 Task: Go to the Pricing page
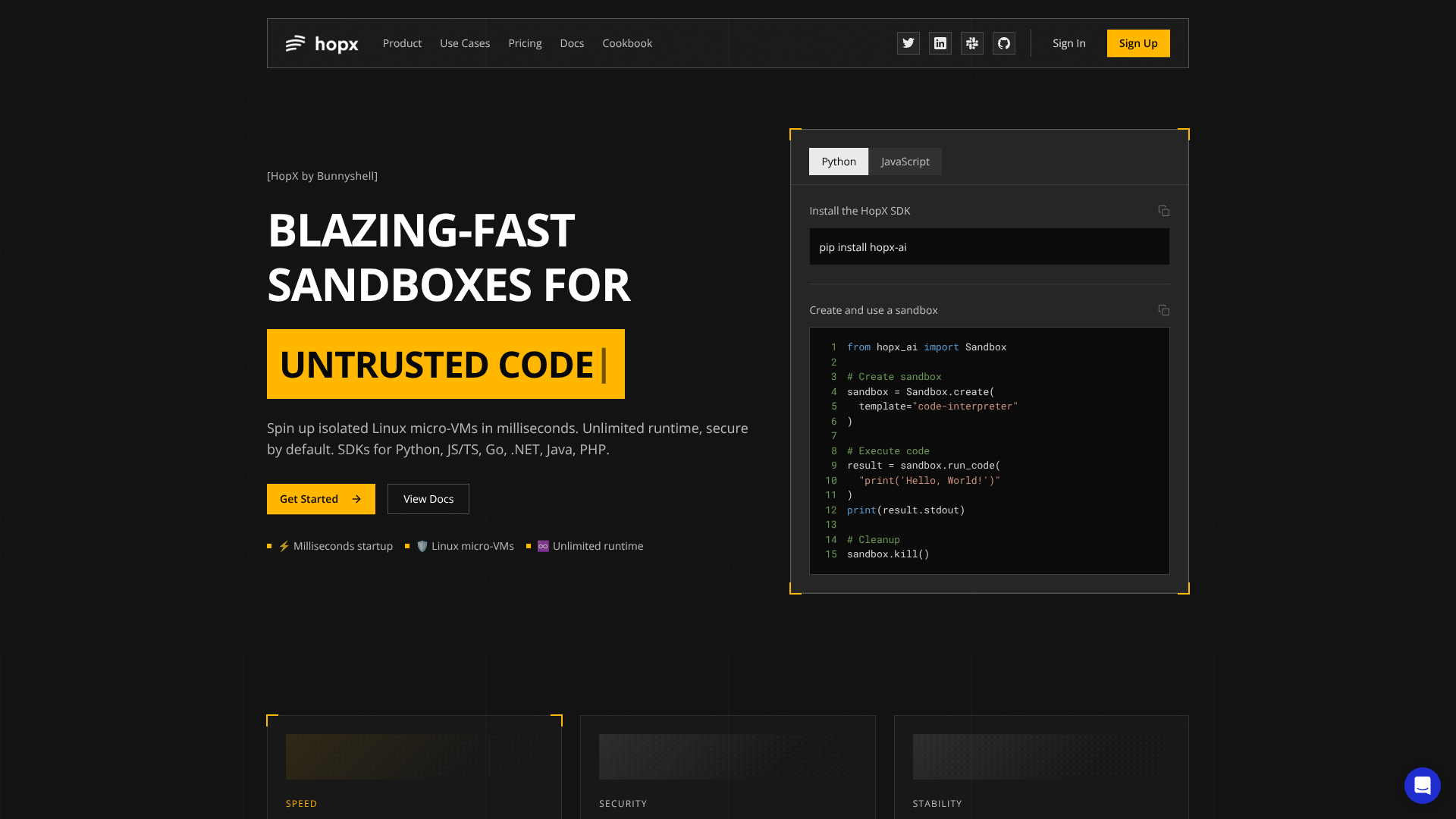click(x=525, y=43)
